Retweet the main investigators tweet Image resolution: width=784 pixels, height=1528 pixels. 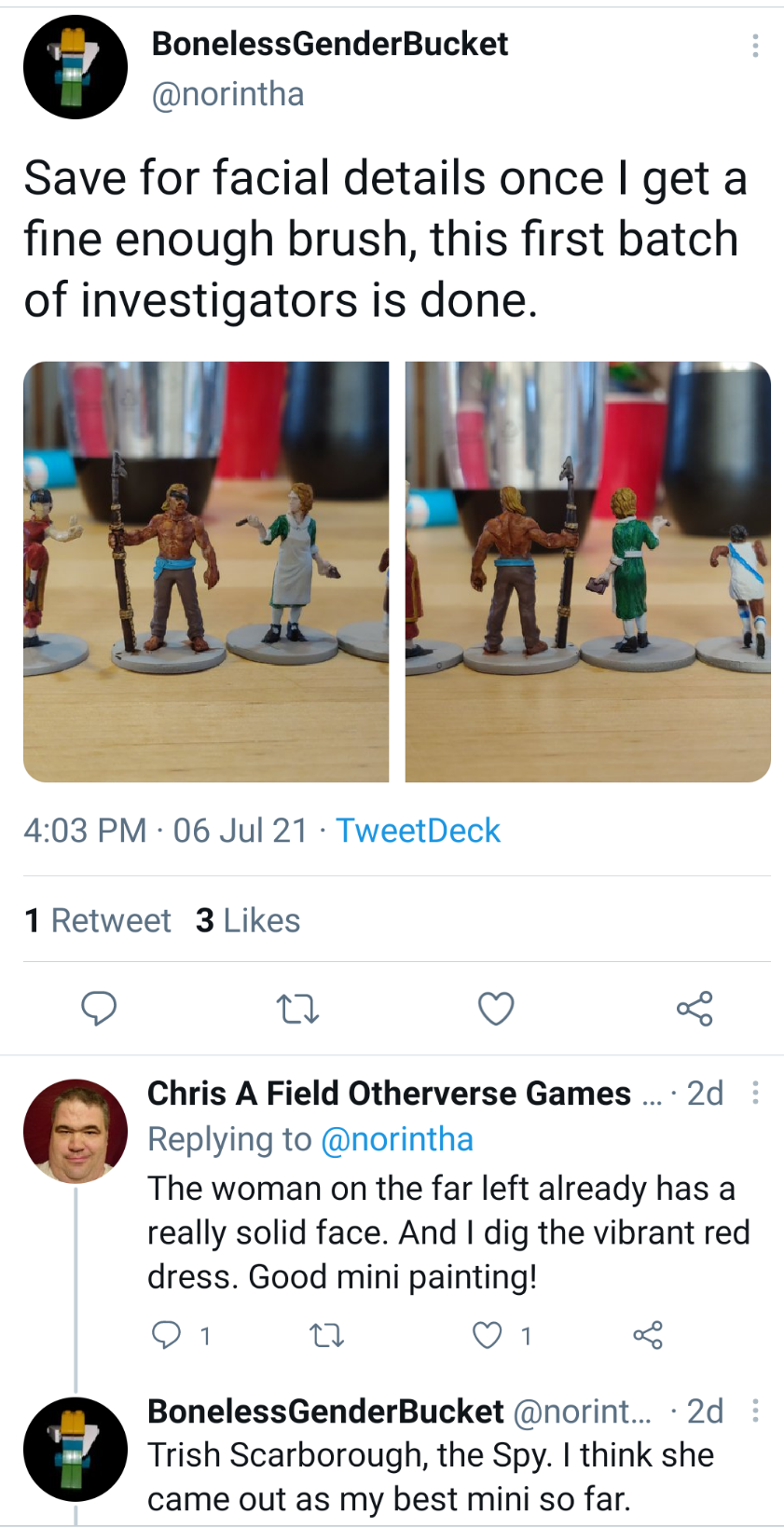298,1008
